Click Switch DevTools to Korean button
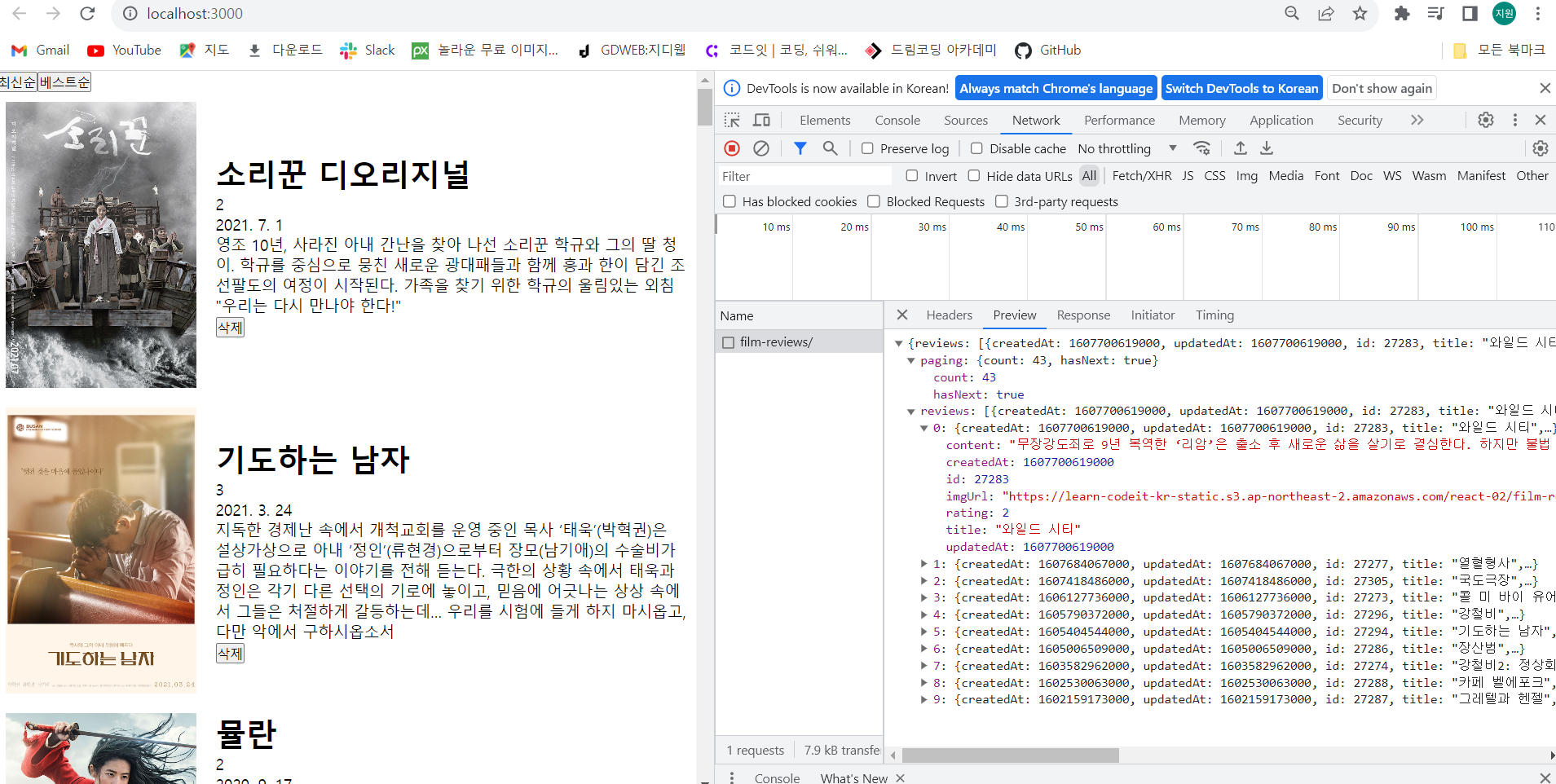This screenshot has width=1556, height=784. [1241, 88]
